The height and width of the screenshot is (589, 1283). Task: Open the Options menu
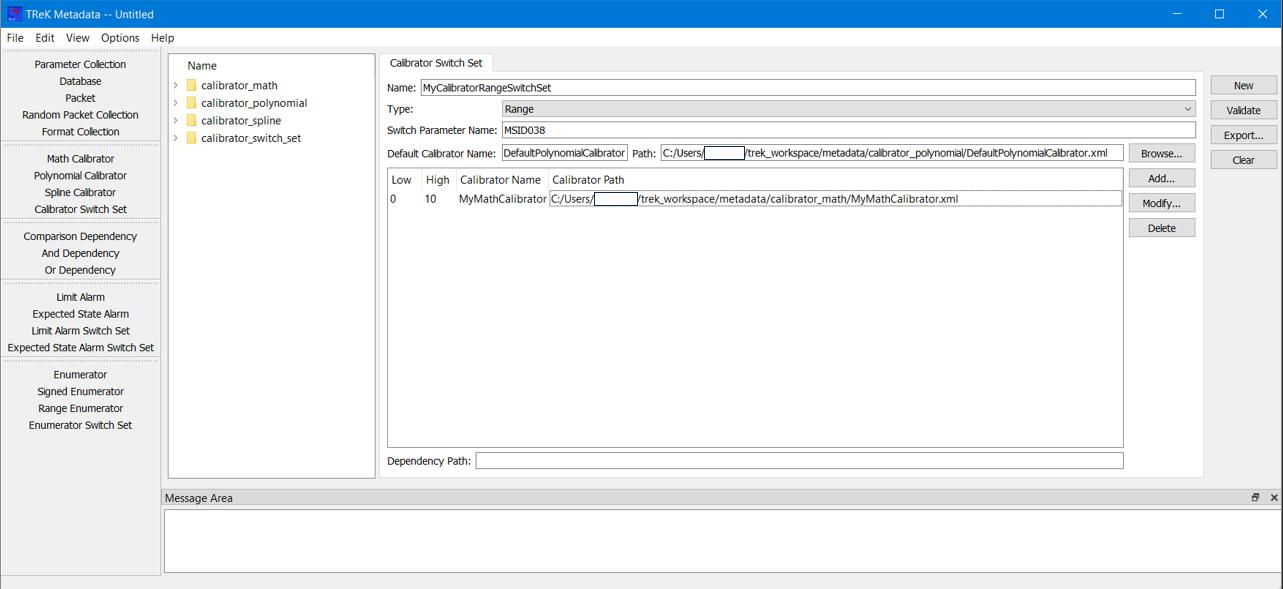[120, 38]
